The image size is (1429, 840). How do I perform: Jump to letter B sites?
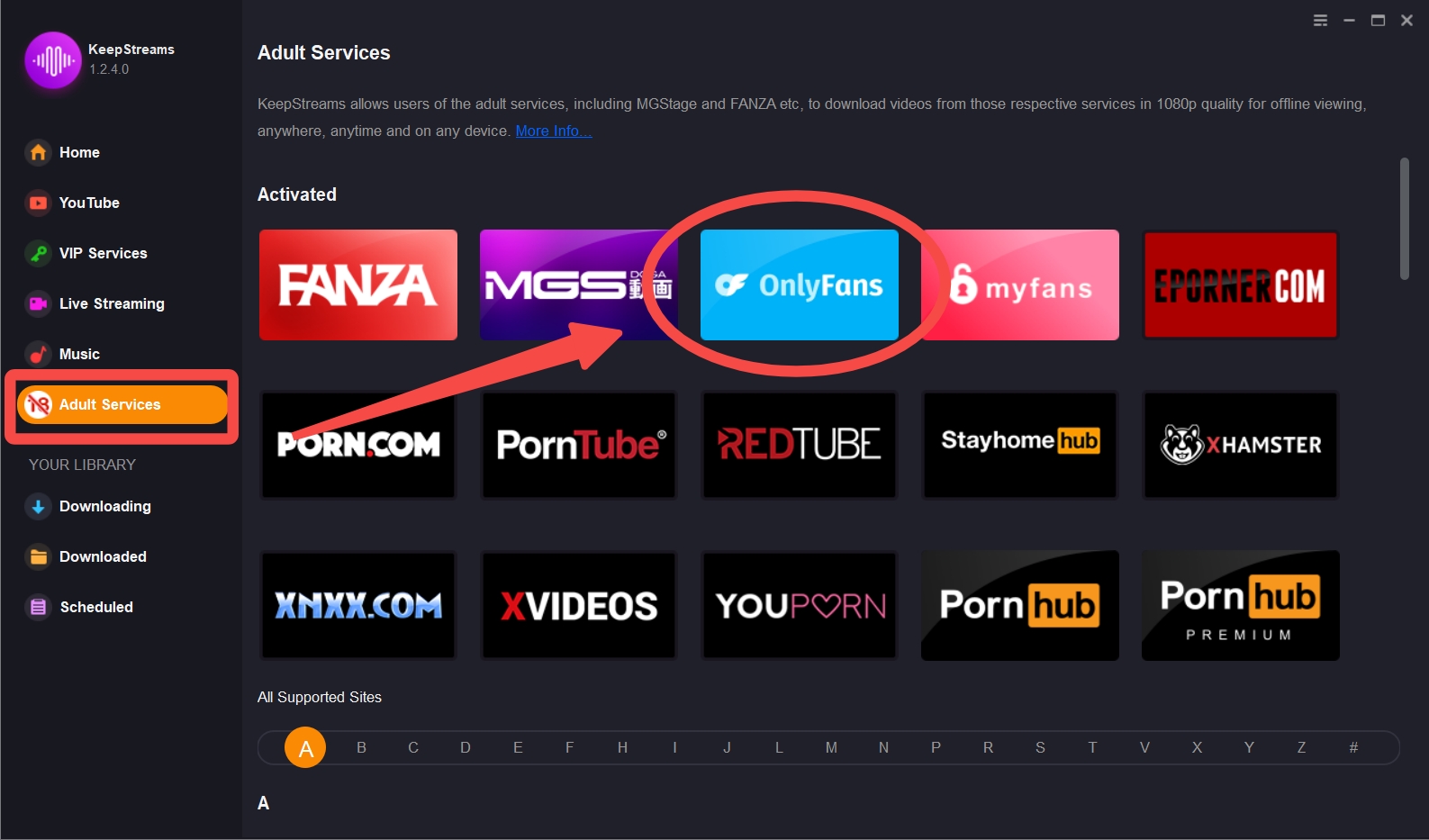point(361,747)
